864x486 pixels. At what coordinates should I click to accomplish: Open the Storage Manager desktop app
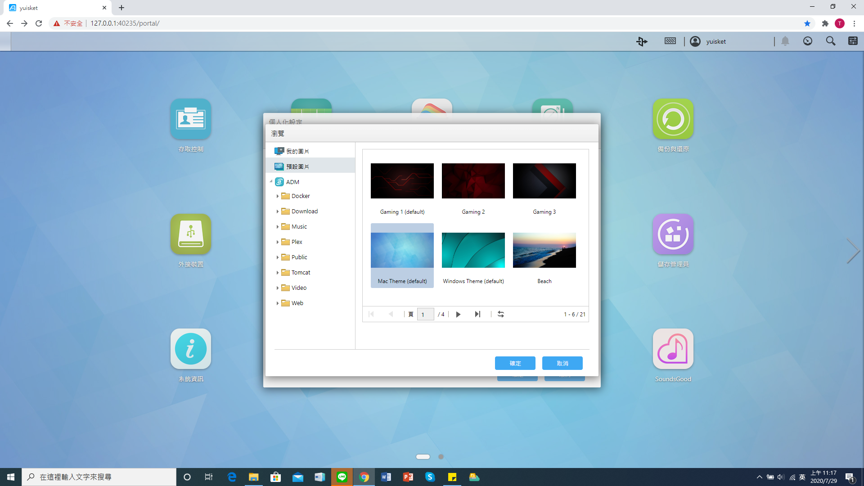[673, 234]
